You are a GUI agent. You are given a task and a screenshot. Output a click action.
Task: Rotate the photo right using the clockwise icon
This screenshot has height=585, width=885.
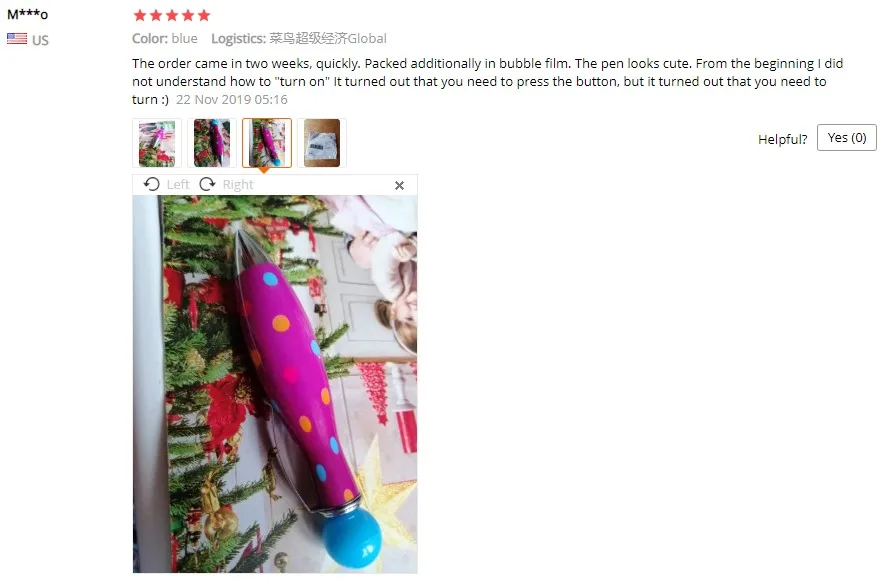click(x=208, y=184)
